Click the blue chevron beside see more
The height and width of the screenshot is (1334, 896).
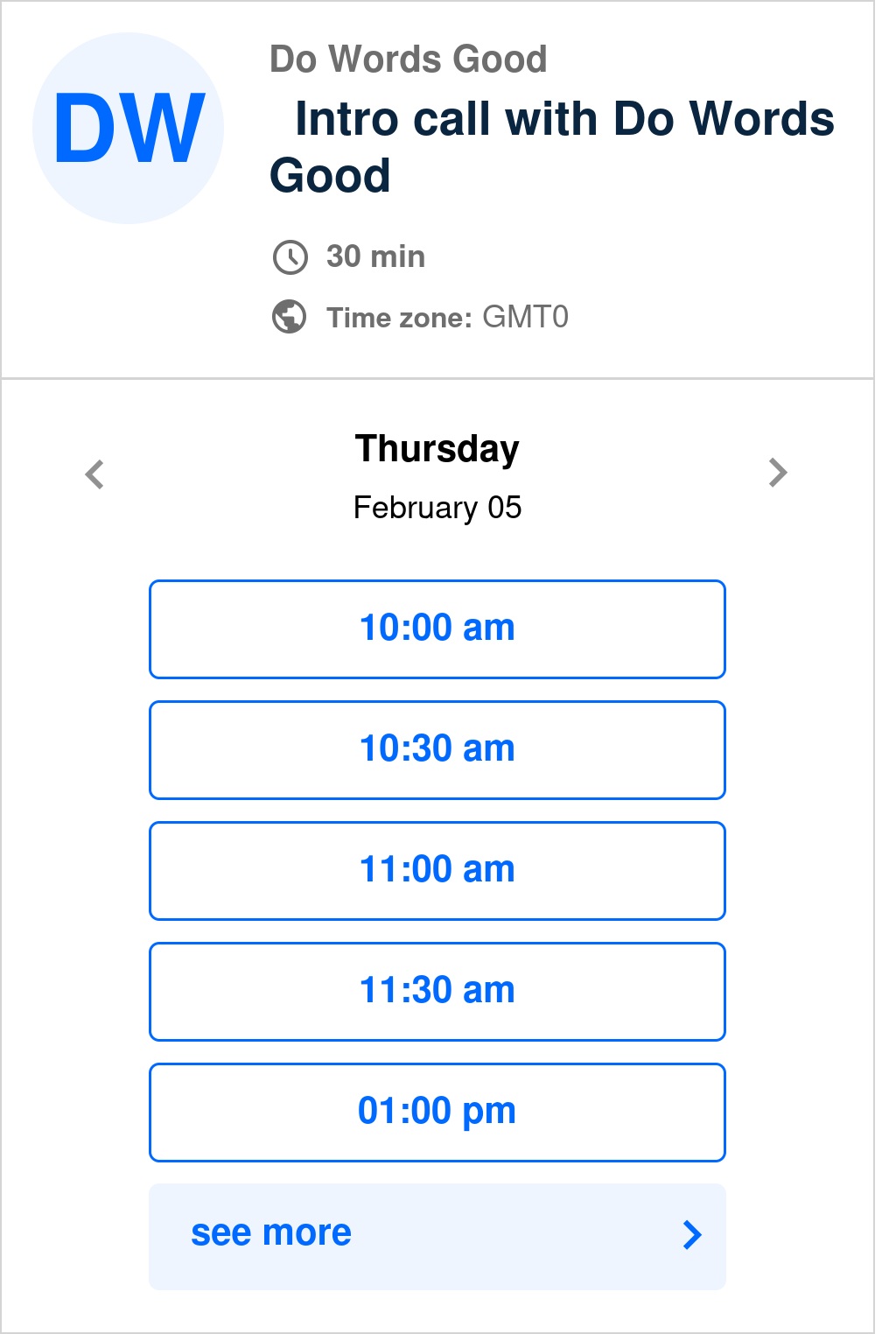[x=692, y=1235]
